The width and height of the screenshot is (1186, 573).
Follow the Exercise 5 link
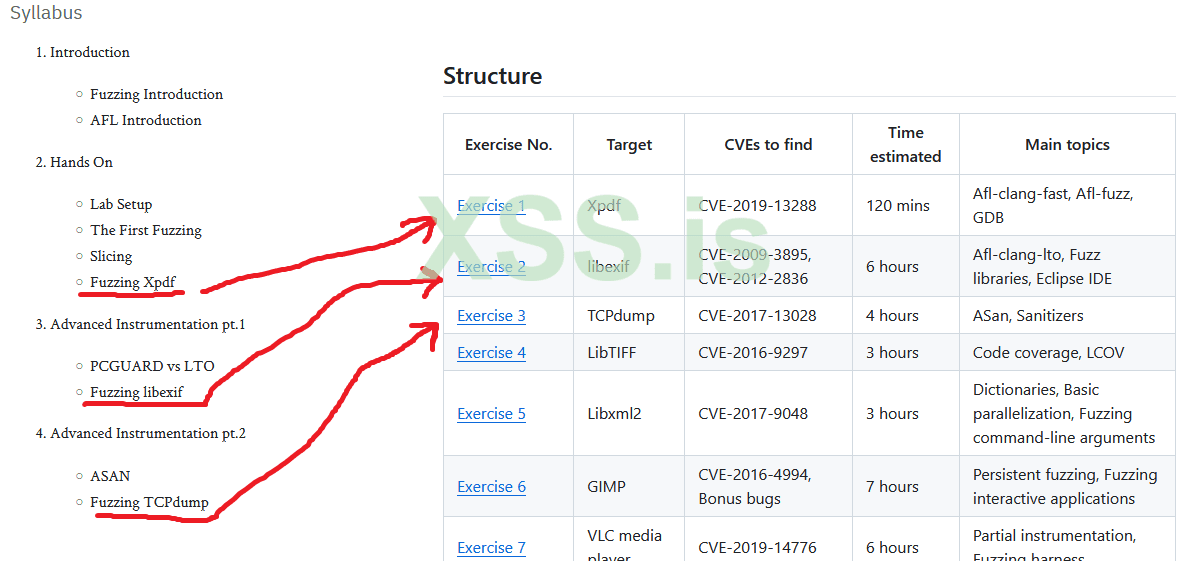[x=491, y=414]
